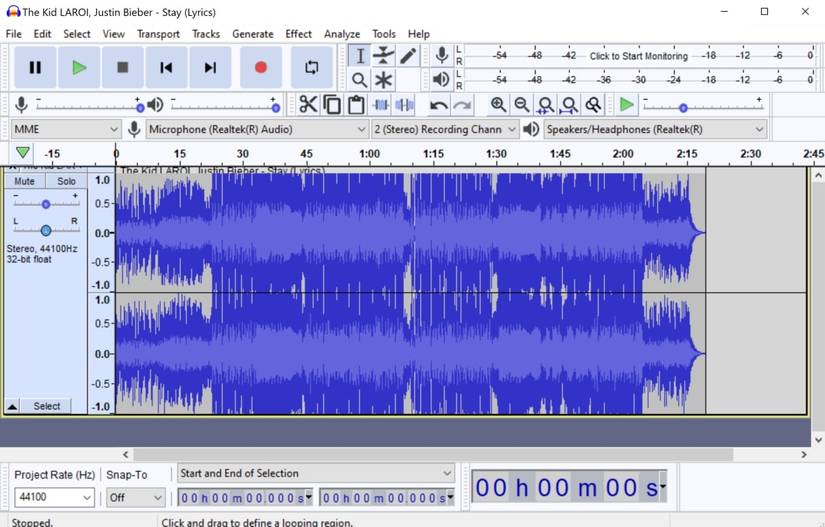Click the Pause button
825x527 pixels.
click(35, 67)
